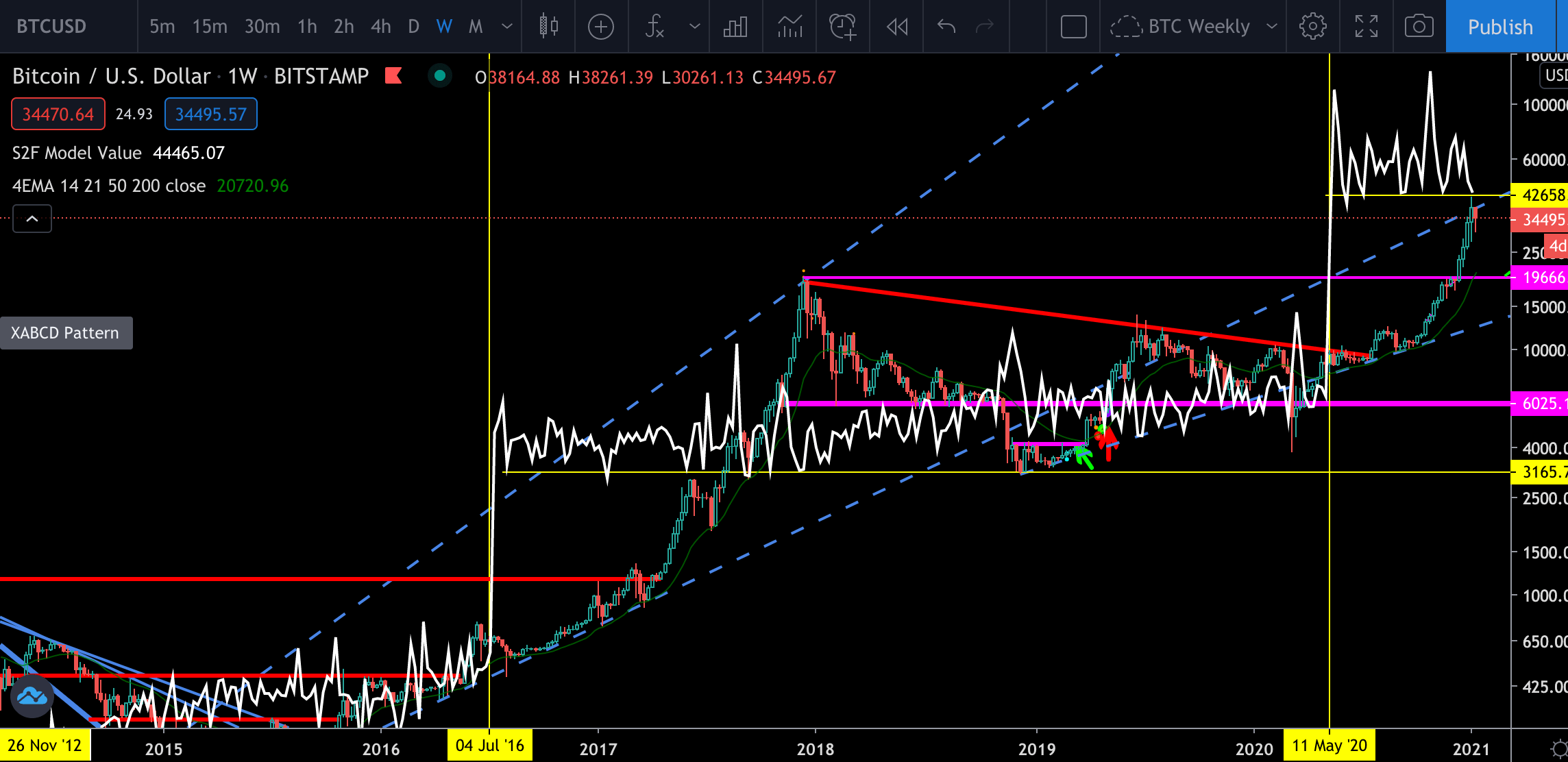Take a chart snapshot with the camera icon
The image size is (1568, 762).
coord(1419,27)
